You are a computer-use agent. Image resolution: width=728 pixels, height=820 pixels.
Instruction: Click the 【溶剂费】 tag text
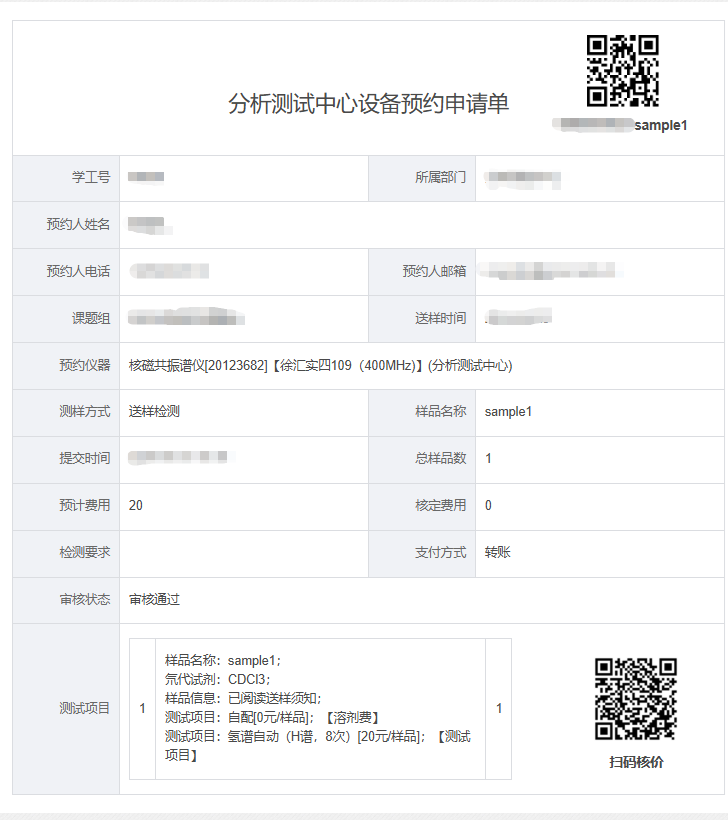point(351,717)
